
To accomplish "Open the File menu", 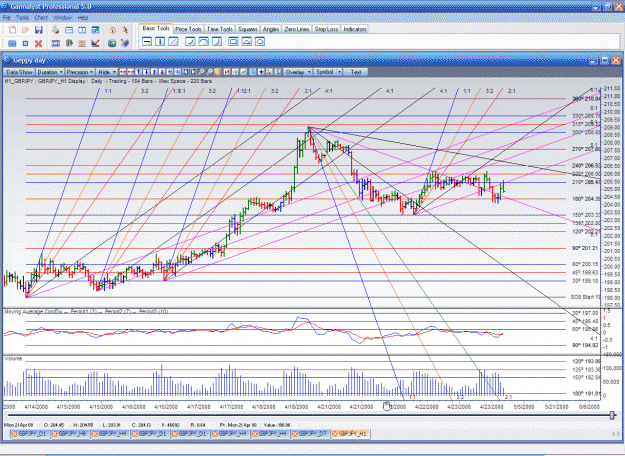I will pyautogui.click(x=6, y=18).
